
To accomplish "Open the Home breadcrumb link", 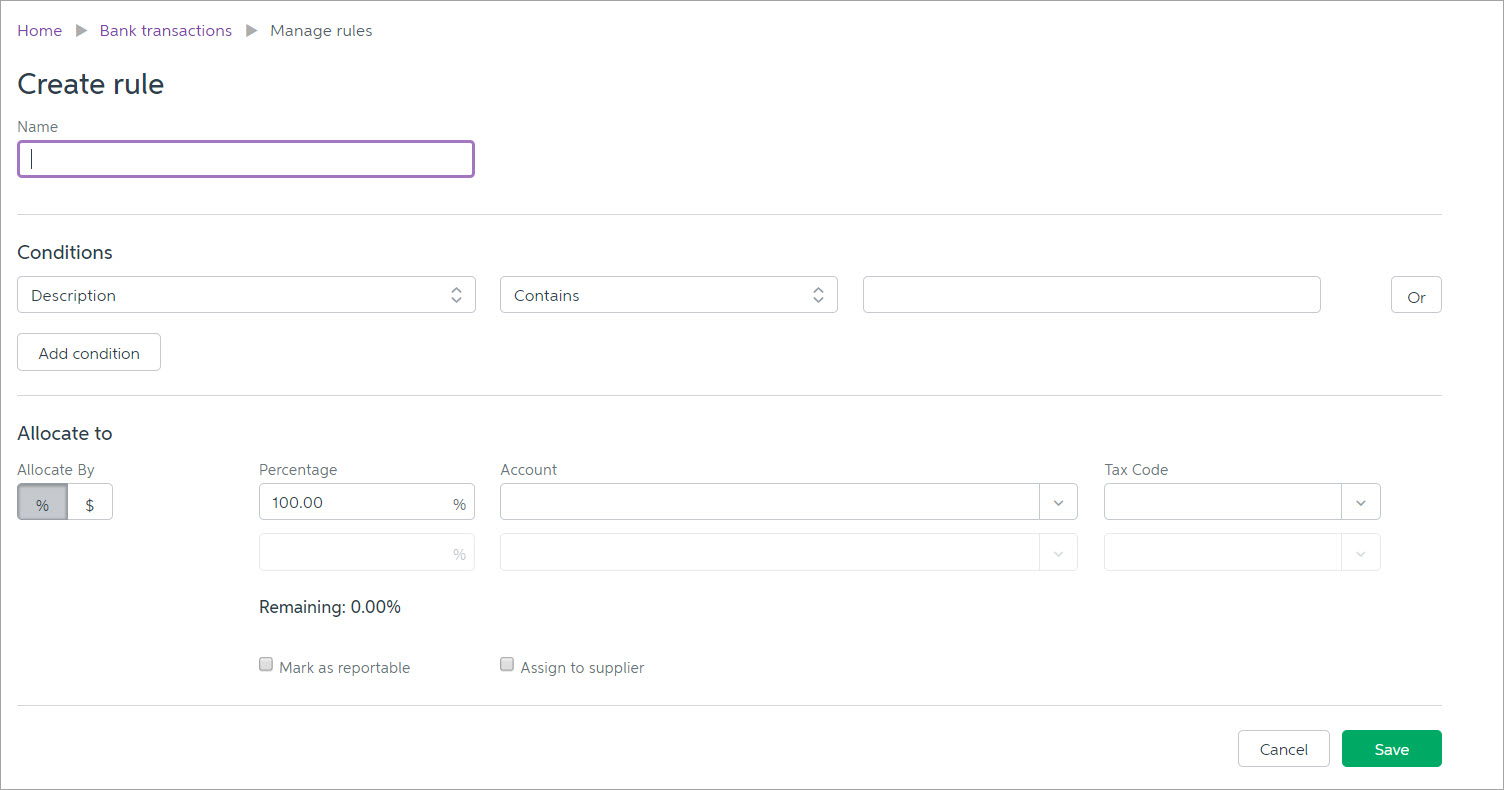I will coord(39,31).
